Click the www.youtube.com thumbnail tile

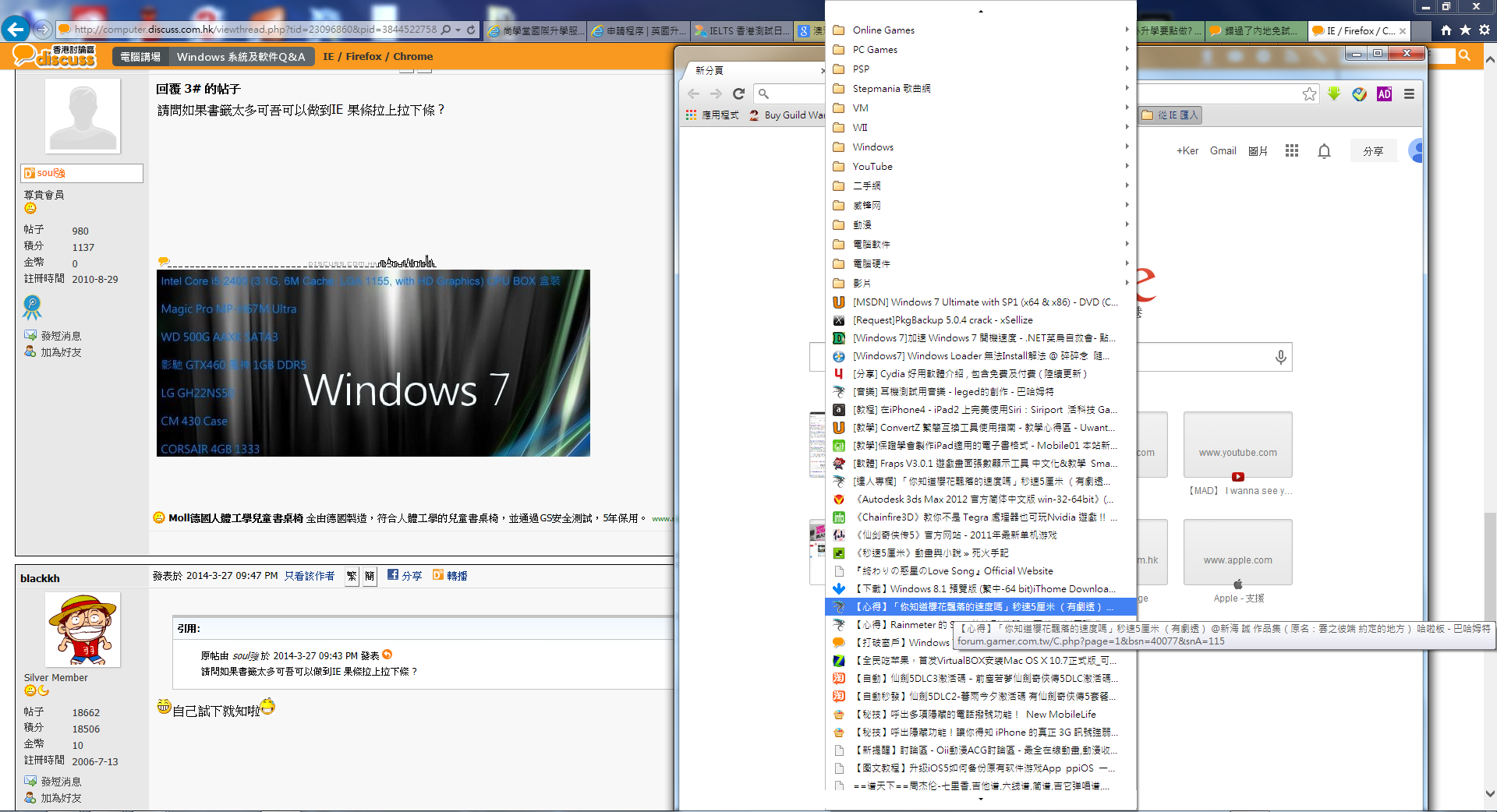coord(1237,445)
